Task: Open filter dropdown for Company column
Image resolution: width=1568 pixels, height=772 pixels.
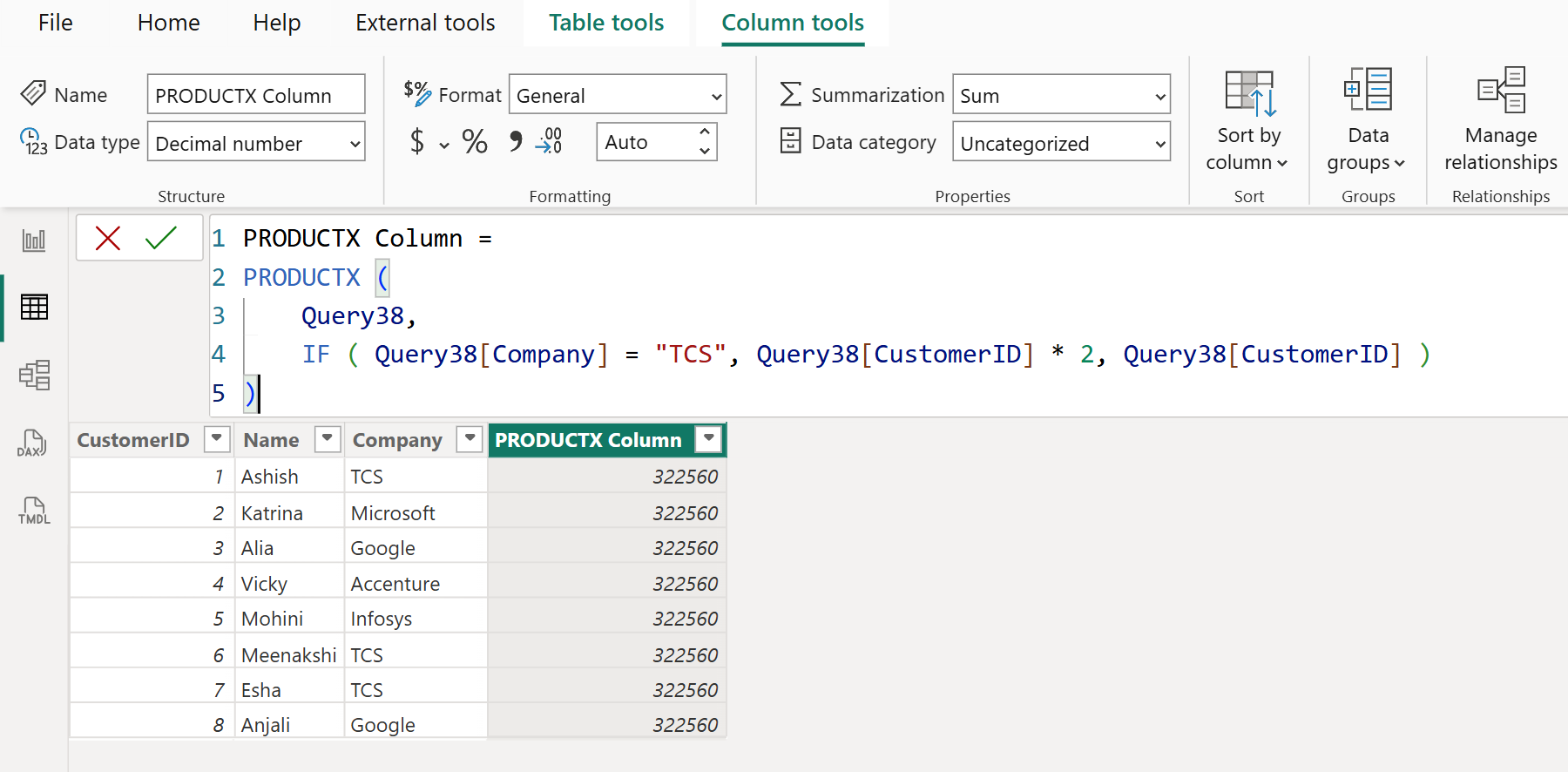Action: pos(470,439)
